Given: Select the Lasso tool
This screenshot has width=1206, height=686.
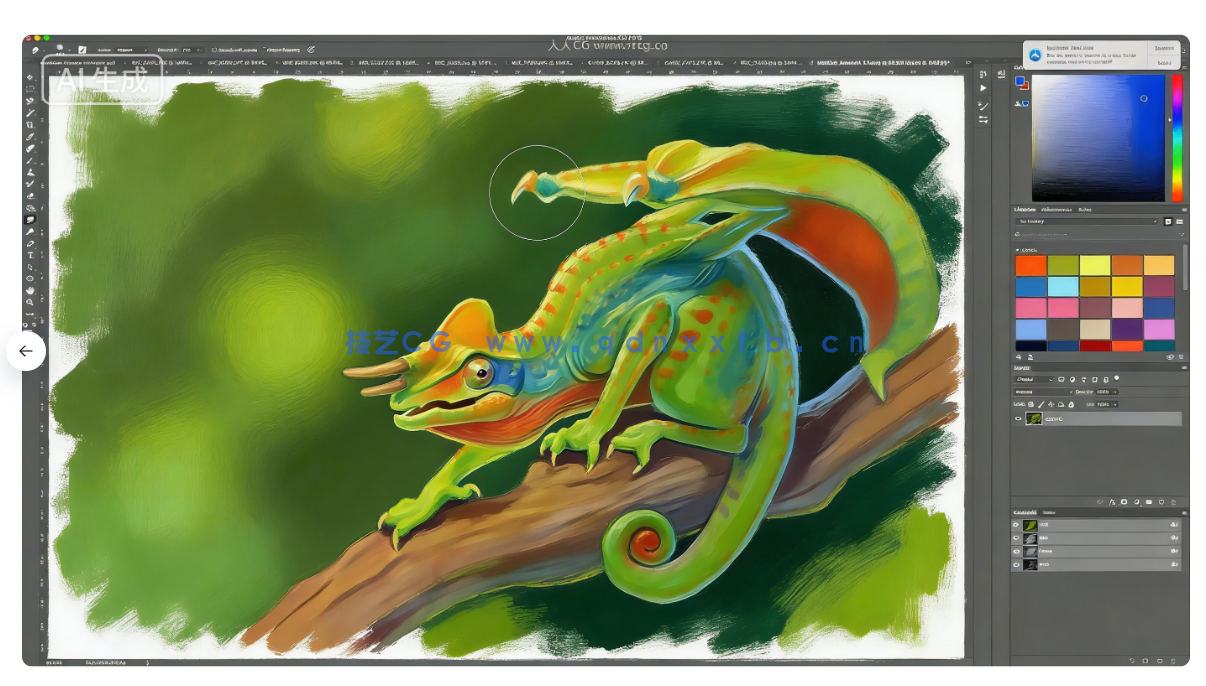Looking at the screenshot, I should (30, 101).
